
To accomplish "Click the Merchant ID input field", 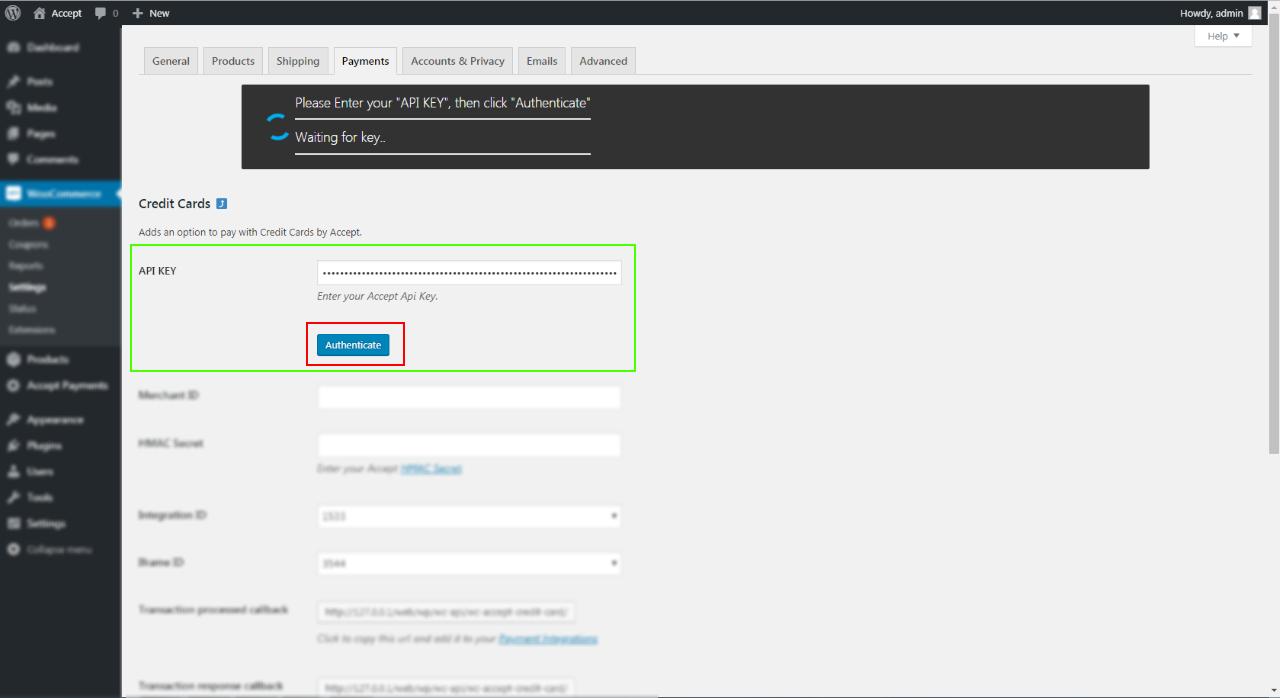I will [x=469, y=397].
